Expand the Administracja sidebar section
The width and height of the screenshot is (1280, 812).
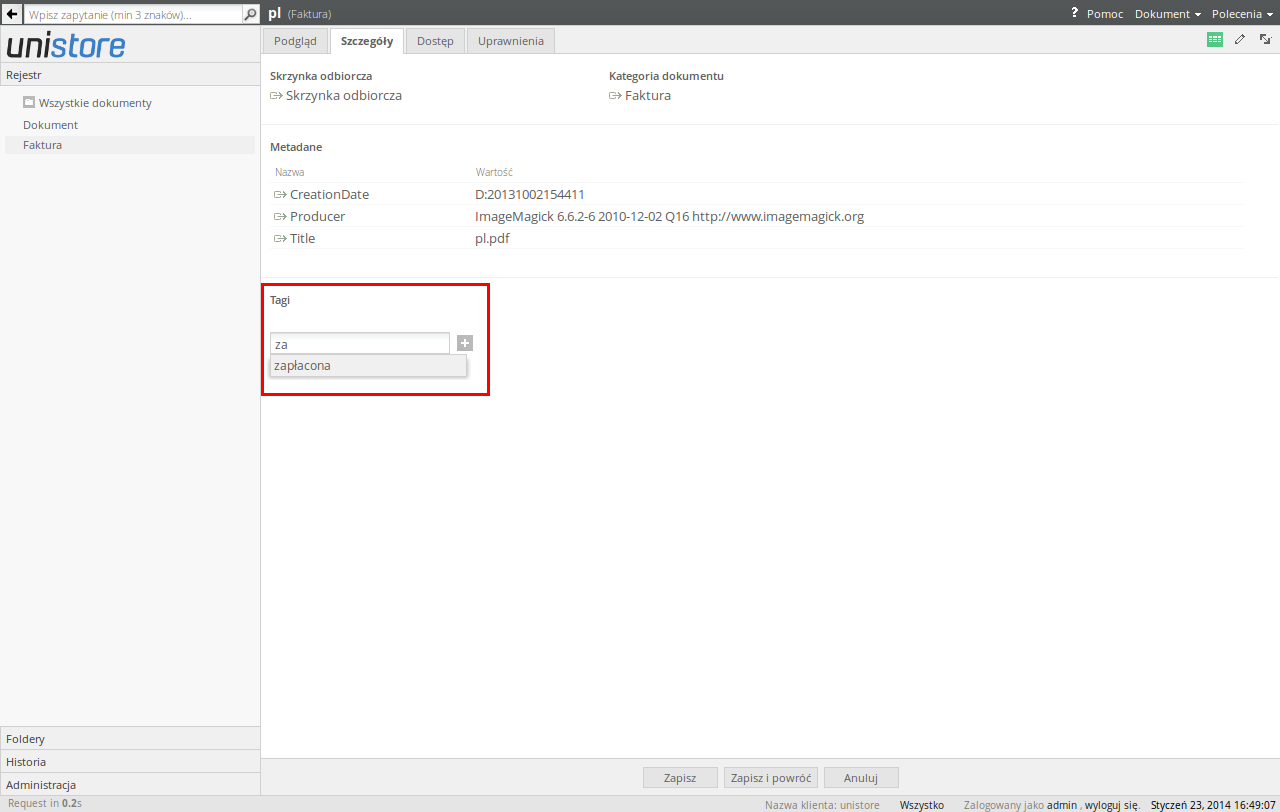click(130, 785)
